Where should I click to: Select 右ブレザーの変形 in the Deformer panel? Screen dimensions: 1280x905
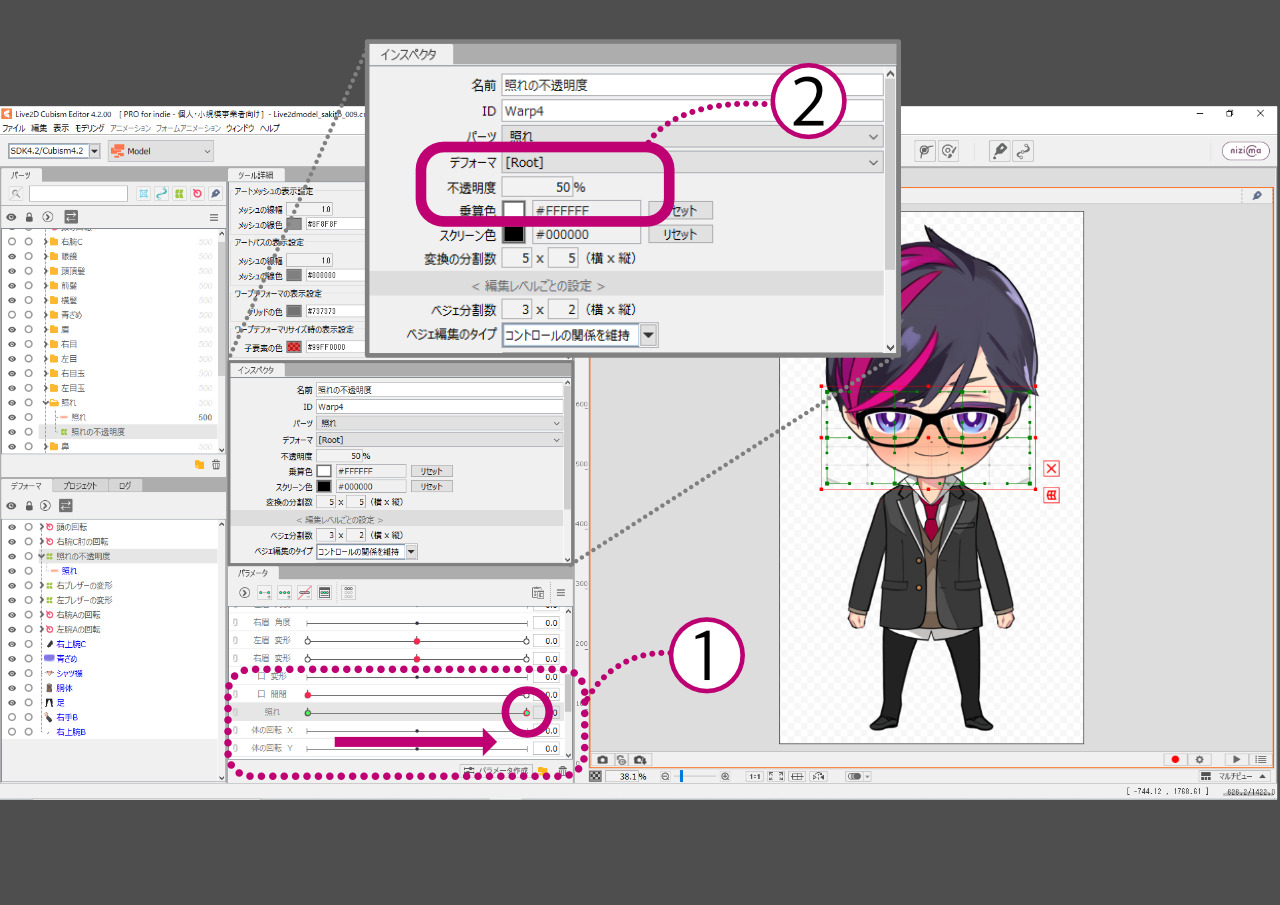point(84,585)
